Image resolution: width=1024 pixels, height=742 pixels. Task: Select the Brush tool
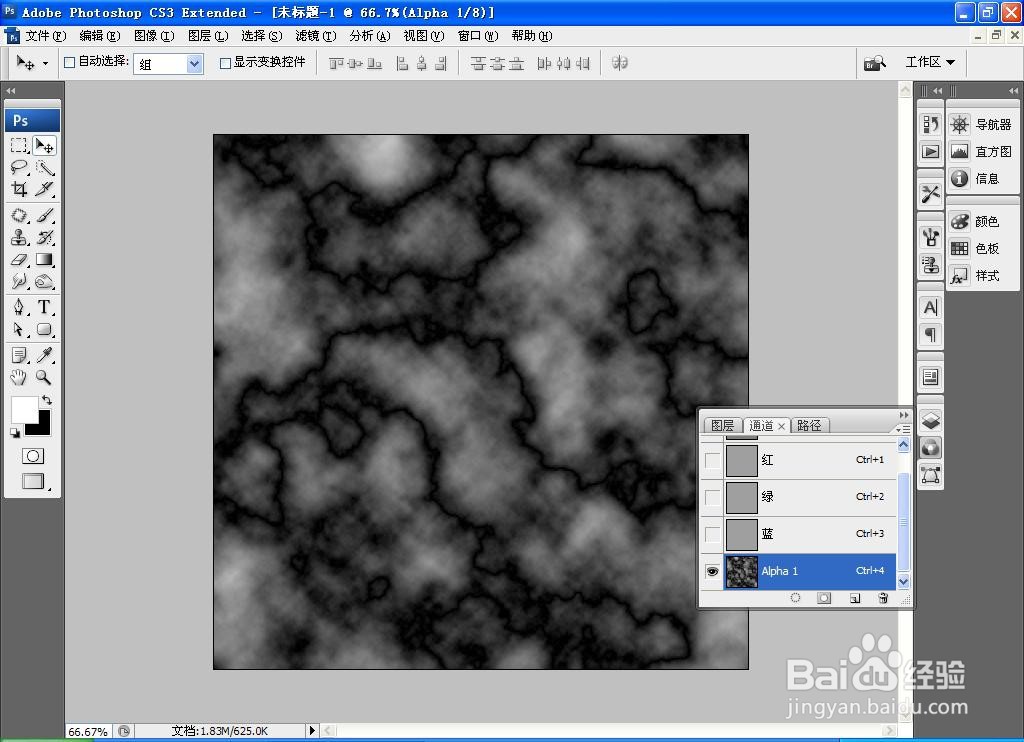click(x=44, y=215)
